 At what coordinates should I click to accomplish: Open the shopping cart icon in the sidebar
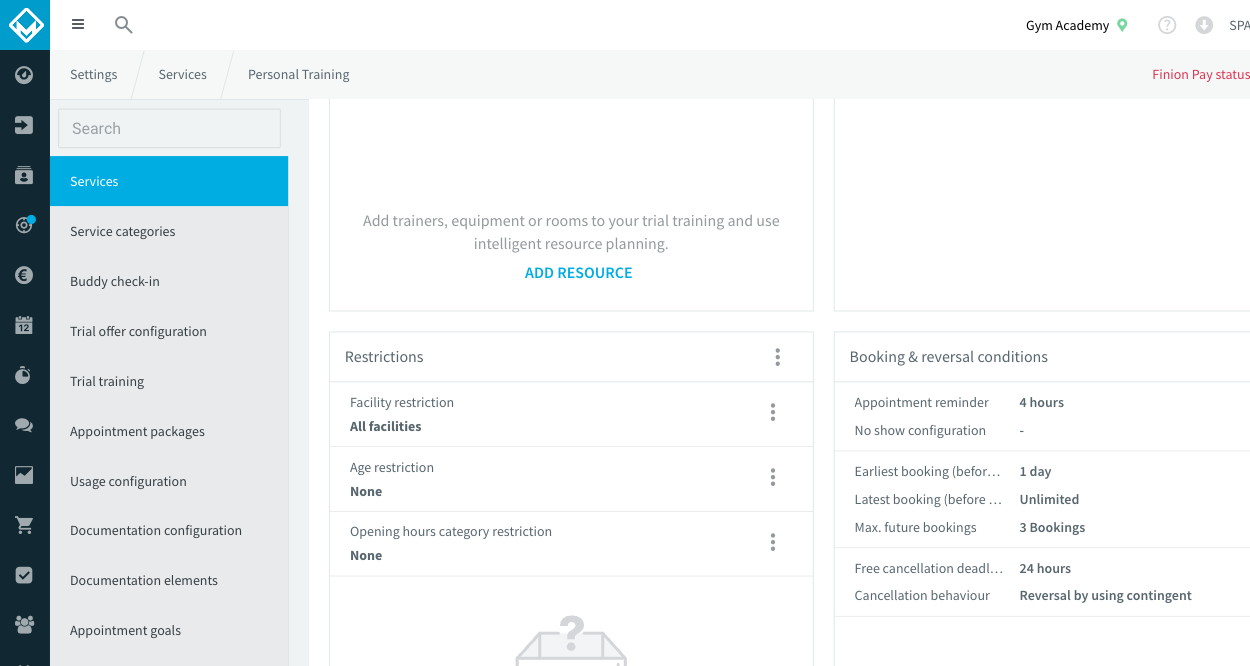click(25, 525)
